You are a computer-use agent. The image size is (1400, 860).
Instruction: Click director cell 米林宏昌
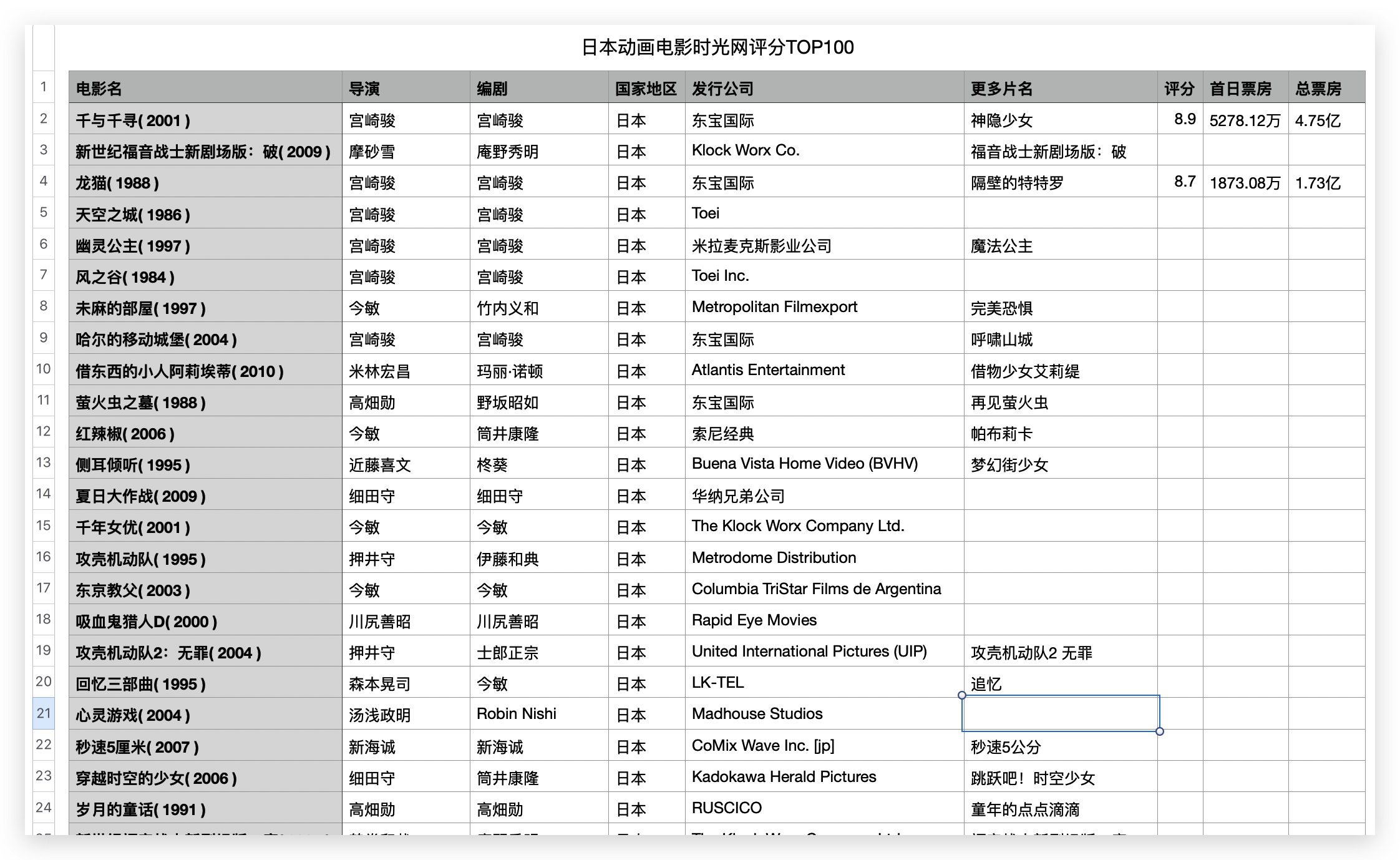click(x=406, y=370)
